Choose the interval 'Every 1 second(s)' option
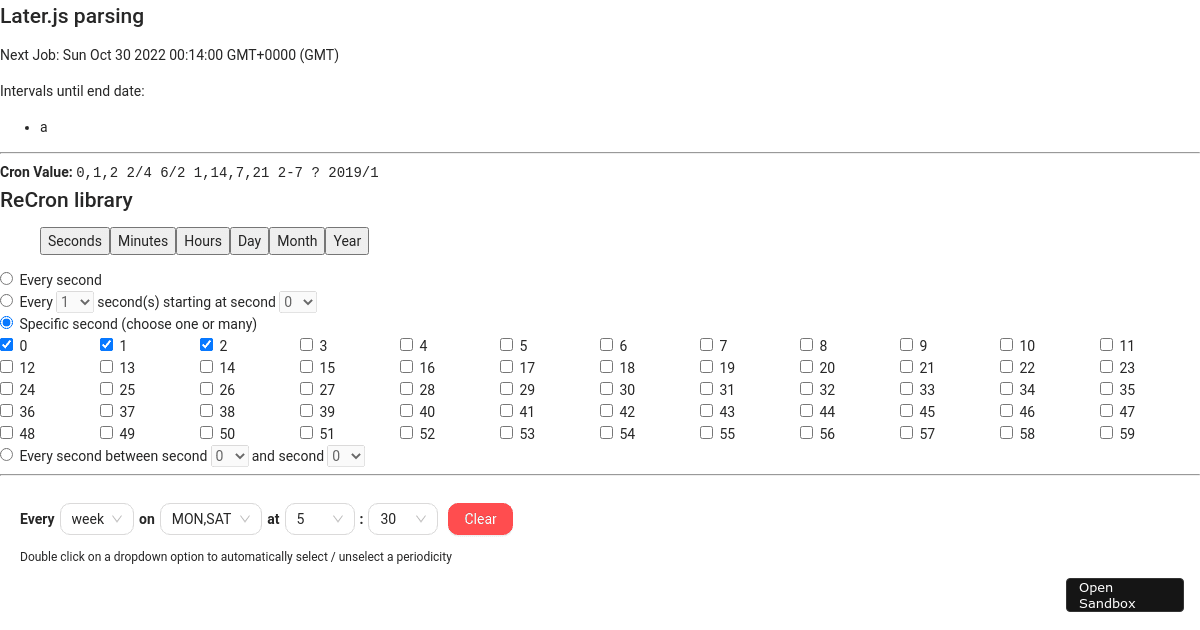 pos(7,300)
